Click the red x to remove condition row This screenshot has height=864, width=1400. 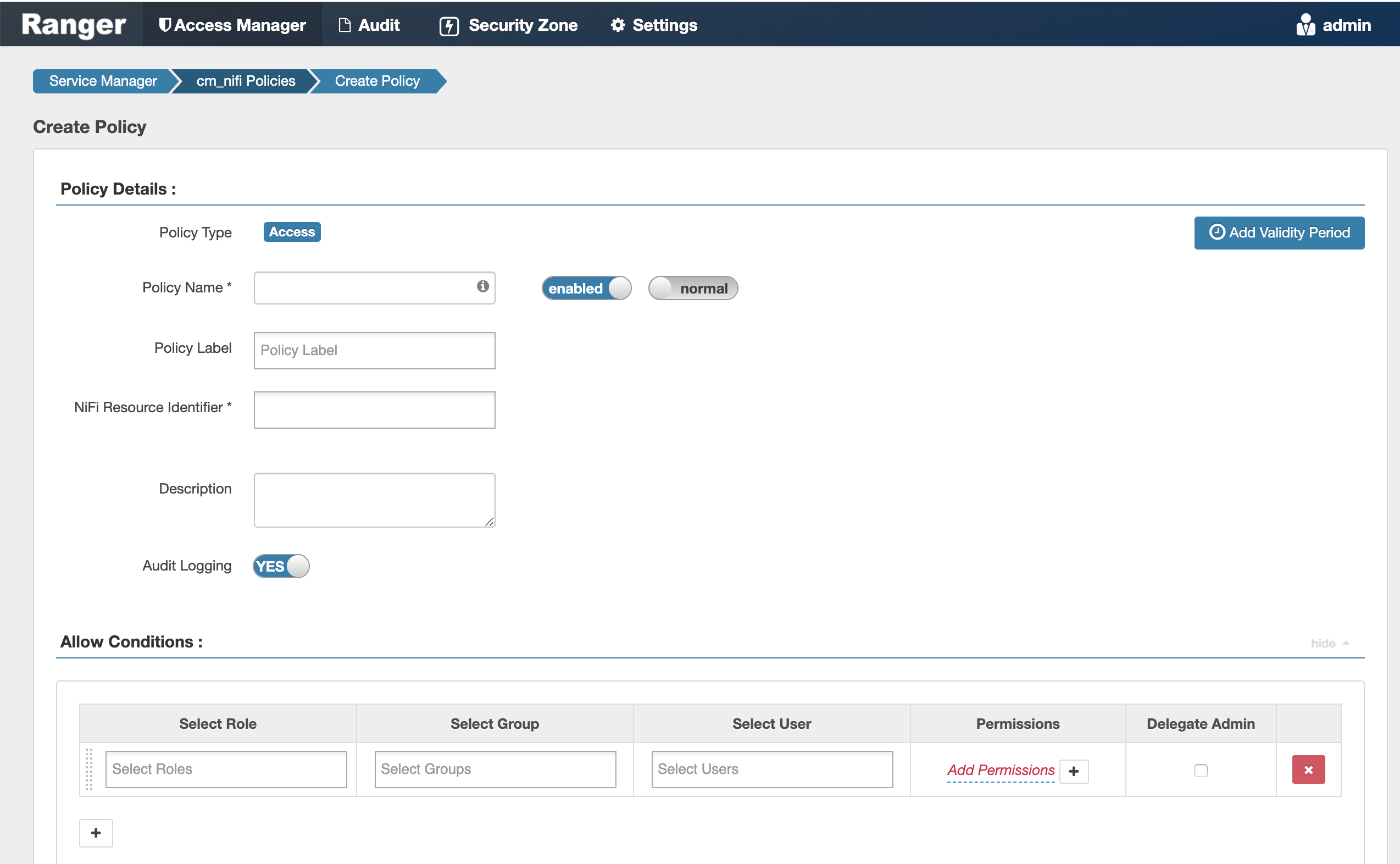click(x=1308, y=769)
